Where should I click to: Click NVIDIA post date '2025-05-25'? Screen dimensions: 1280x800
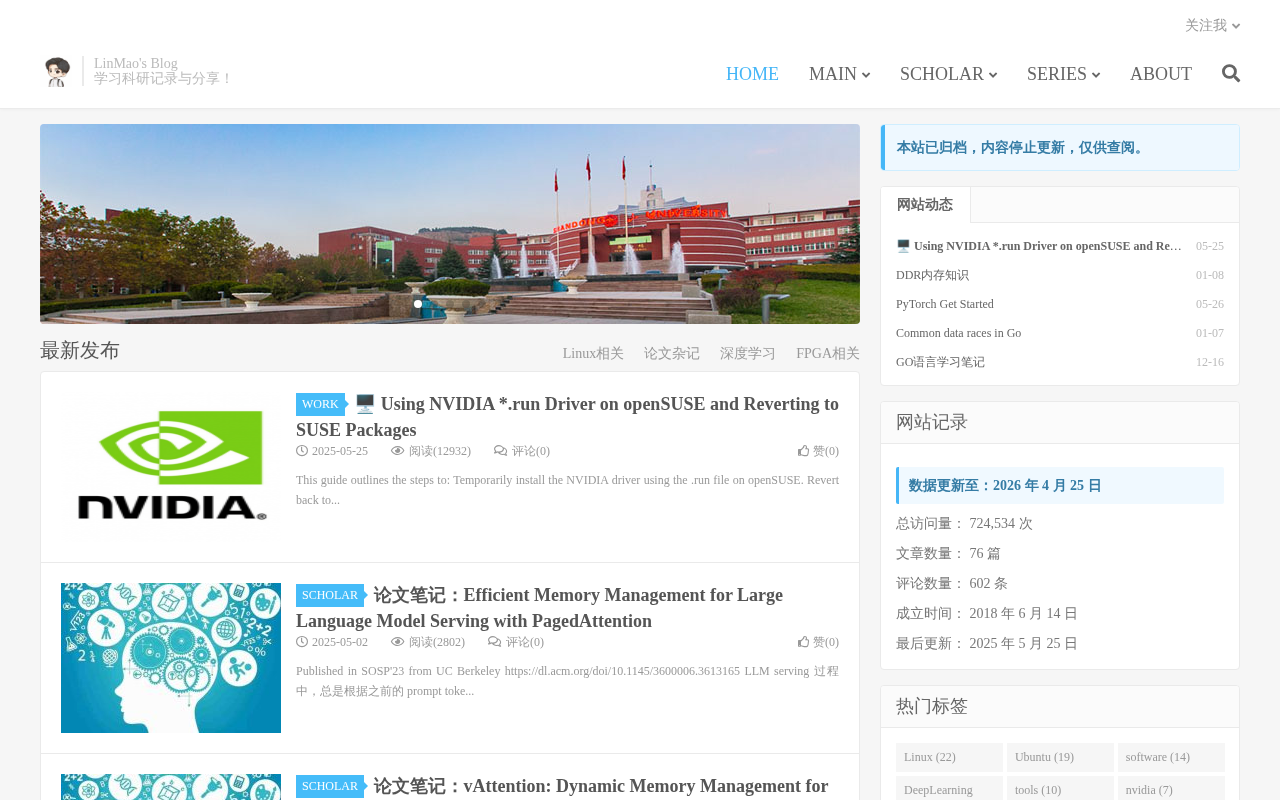[340, 451]
